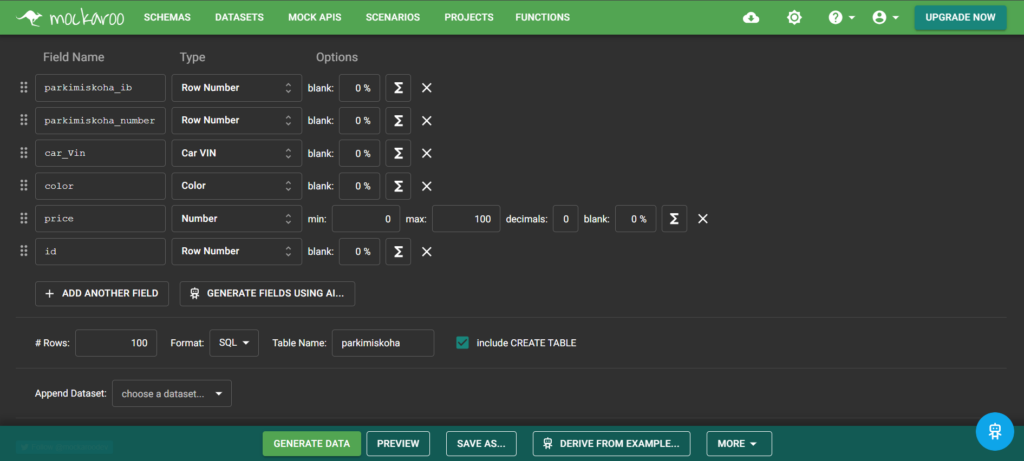Click the UPGRADE NOW button
This screenshot has width=1024, height=461.
960,18
